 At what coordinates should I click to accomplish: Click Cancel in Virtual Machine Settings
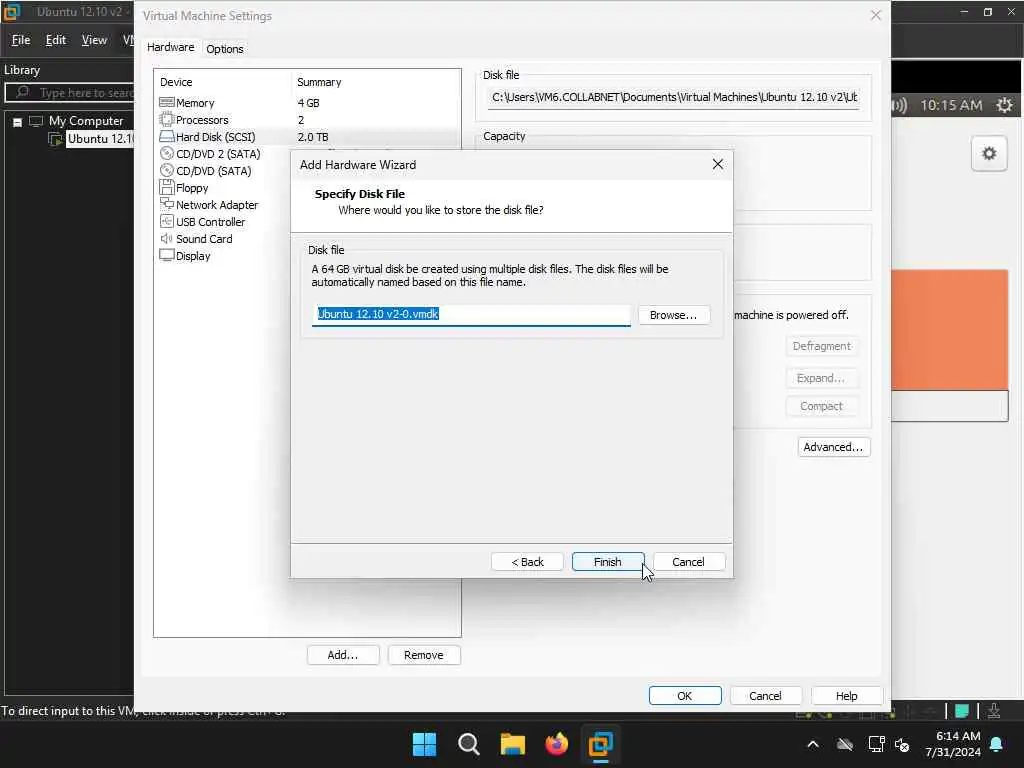click(765, 696)
